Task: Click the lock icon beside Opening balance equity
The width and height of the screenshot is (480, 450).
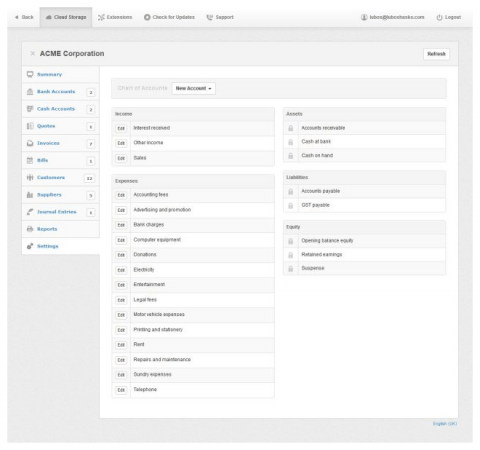Action: pos(291,241)
